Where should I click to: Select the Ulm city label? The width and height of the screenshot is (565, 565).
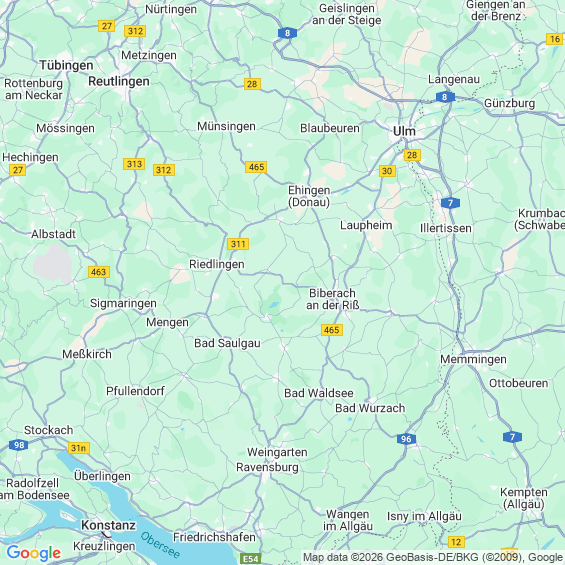pos(404,131)
